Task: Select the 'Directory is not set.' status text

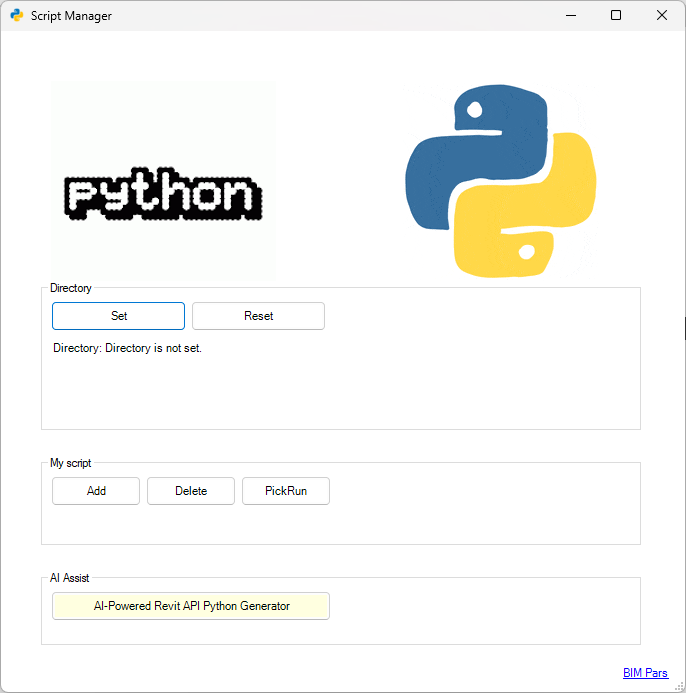Action: tap(153, 348)
